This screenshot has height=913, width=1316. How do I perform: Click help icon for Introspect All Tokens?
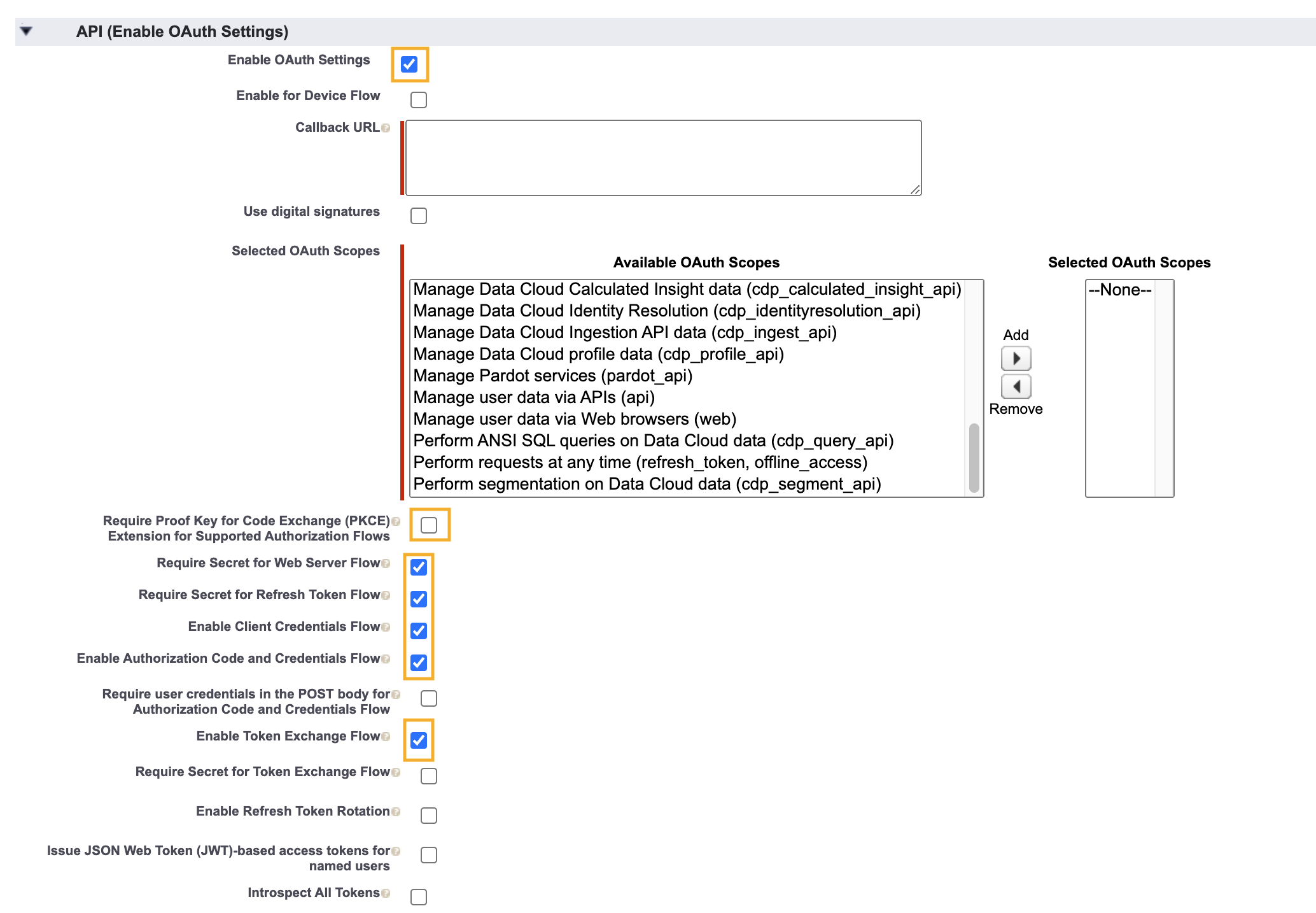386,893
